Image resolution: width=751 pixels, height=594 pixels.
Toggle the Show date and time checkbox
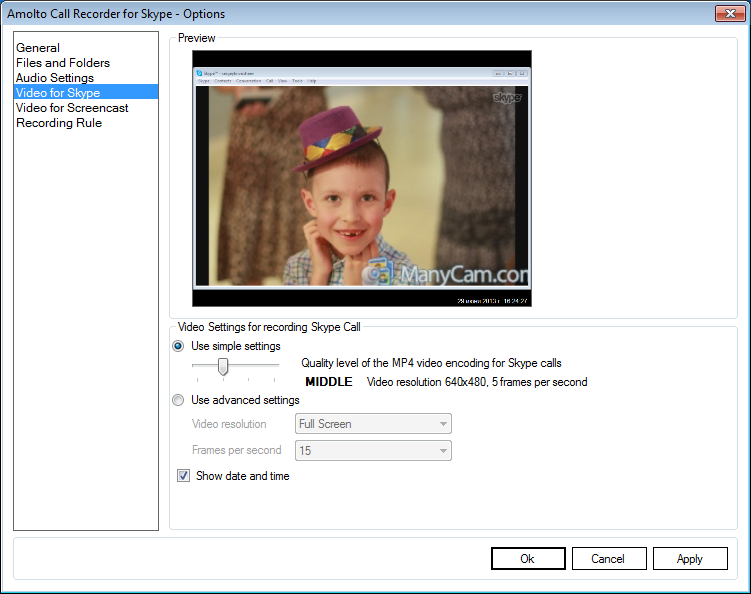184,476
